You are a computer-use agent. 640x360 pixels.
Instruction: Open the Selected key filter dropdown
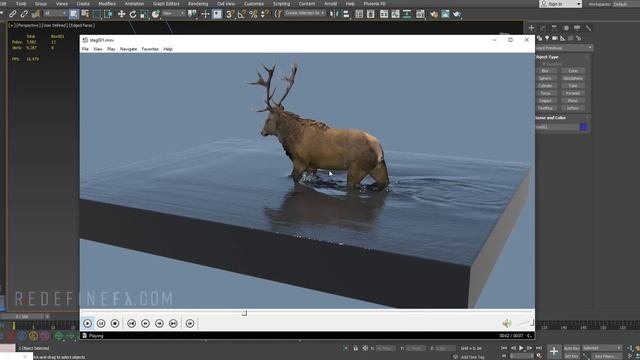tap(602, 348)
